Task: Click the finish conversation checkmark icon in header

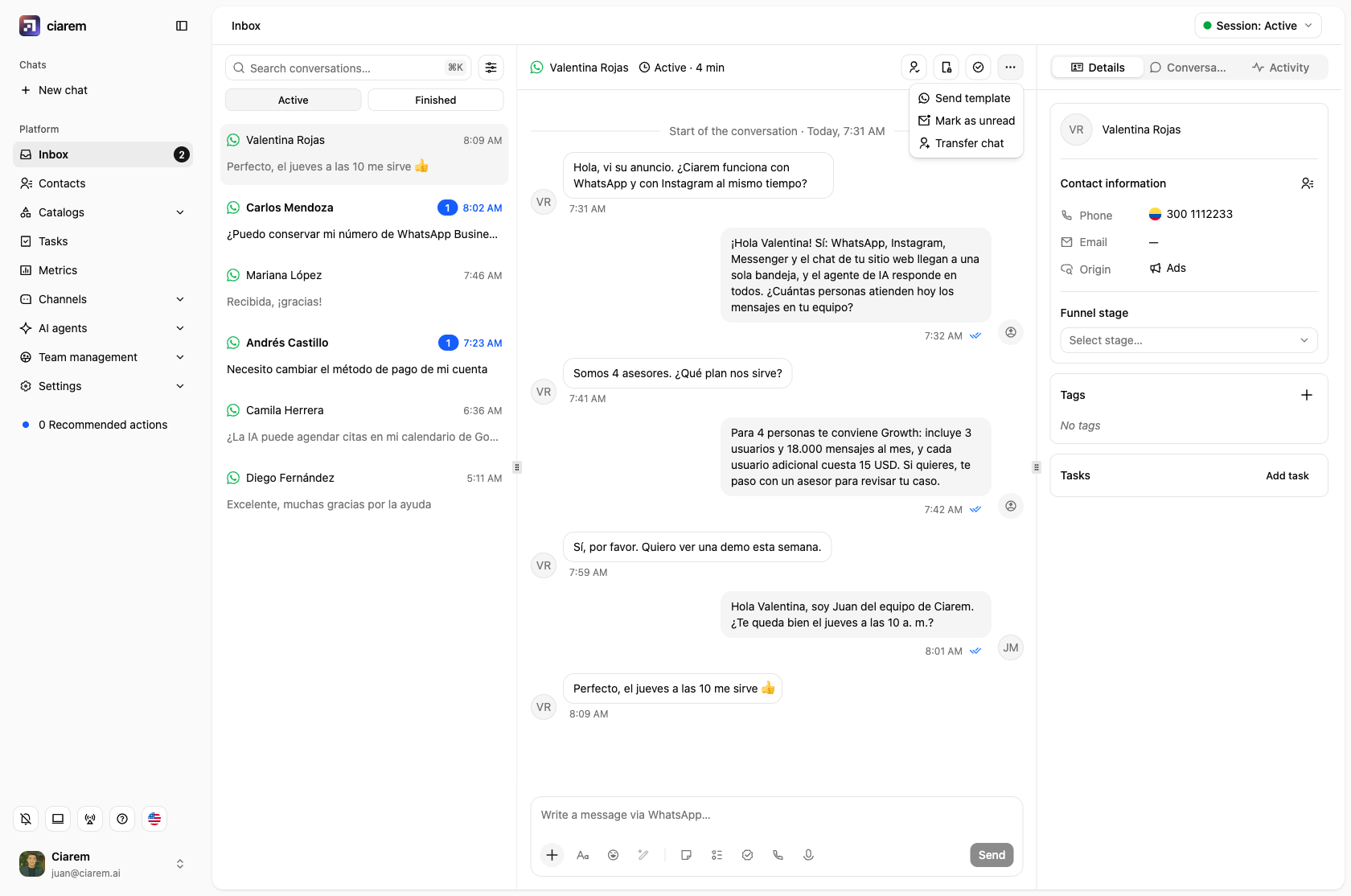Action: pos(978,68)
